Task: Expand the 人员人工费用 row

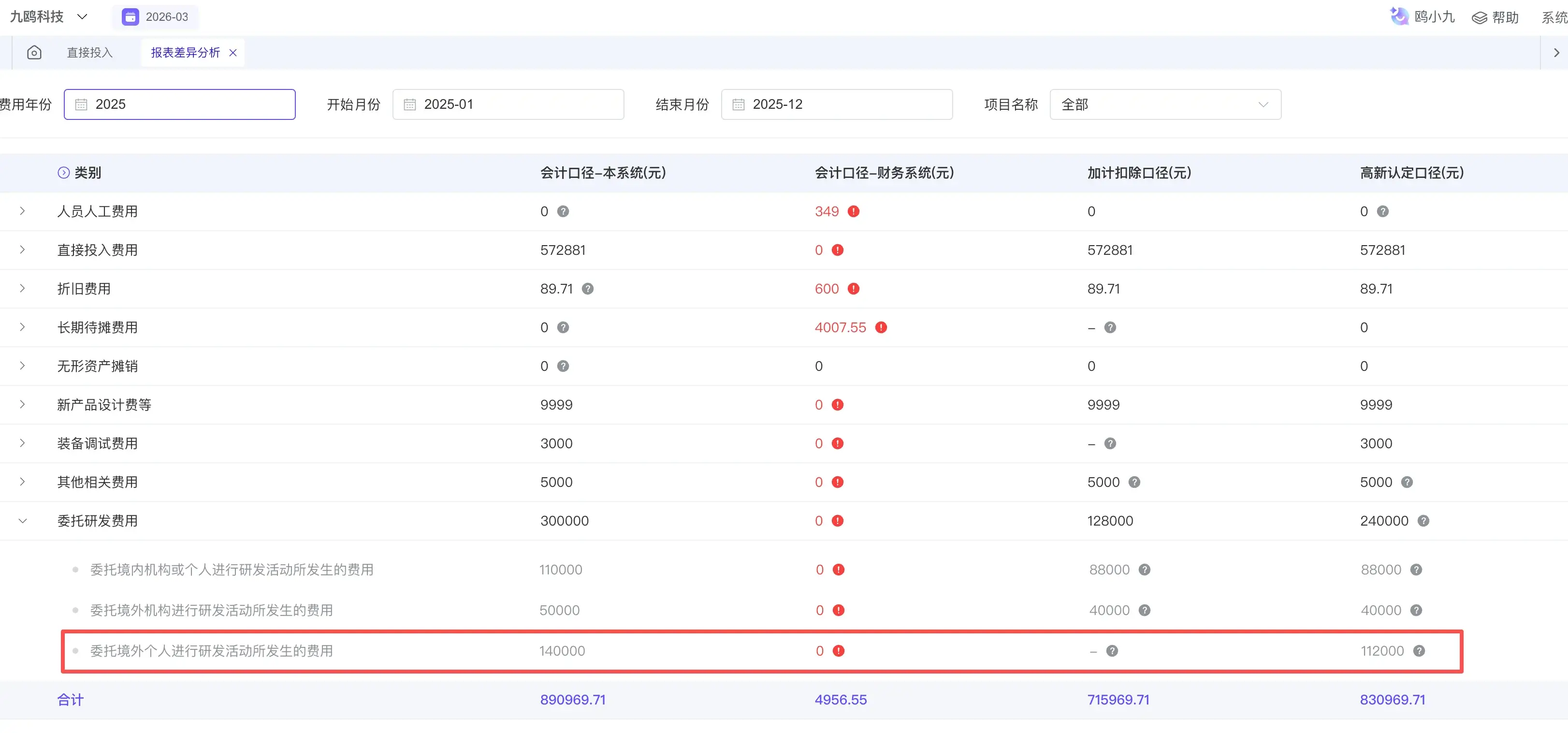Action: pos(23,211)
